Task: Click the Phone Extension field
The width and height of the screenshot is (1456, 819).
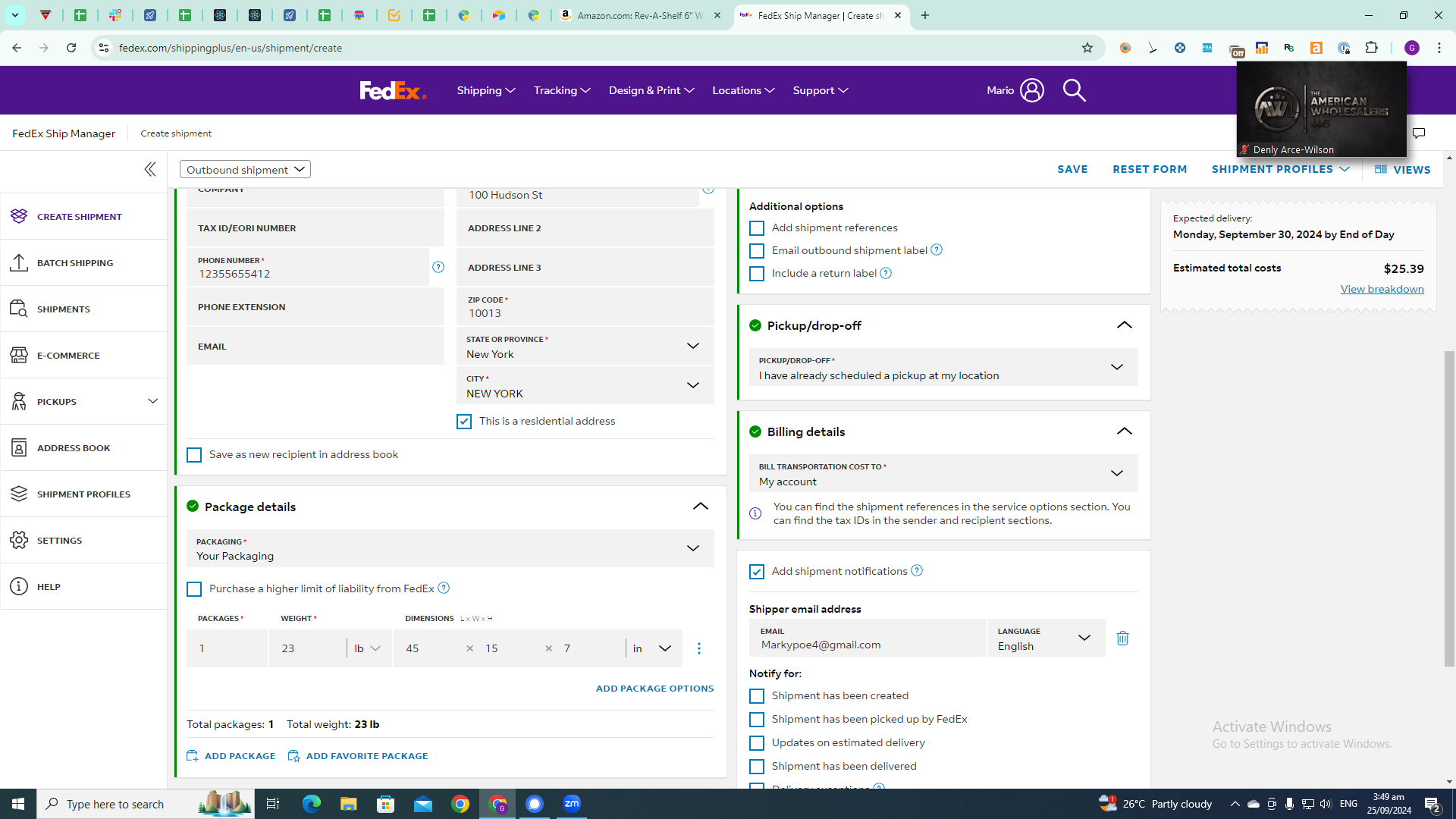Action: click(x=315, y=307)
